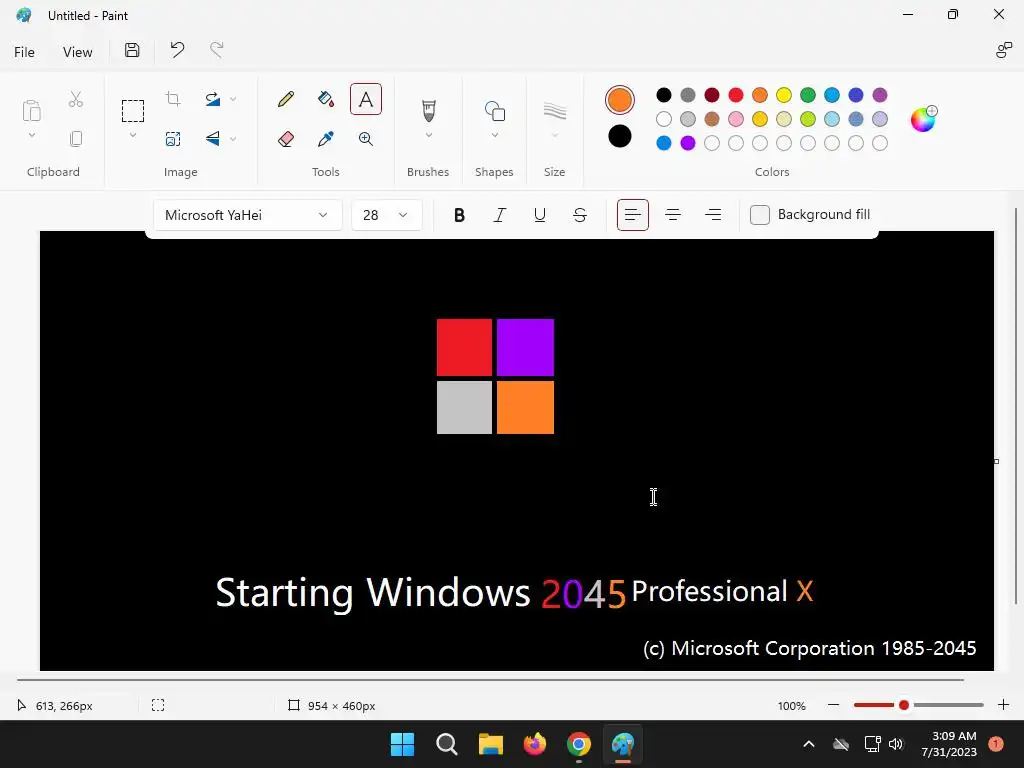This screenshot has height=768, width=1024.
Task: Click the selection size icon in status bar
Action: [x=158, y=705]
